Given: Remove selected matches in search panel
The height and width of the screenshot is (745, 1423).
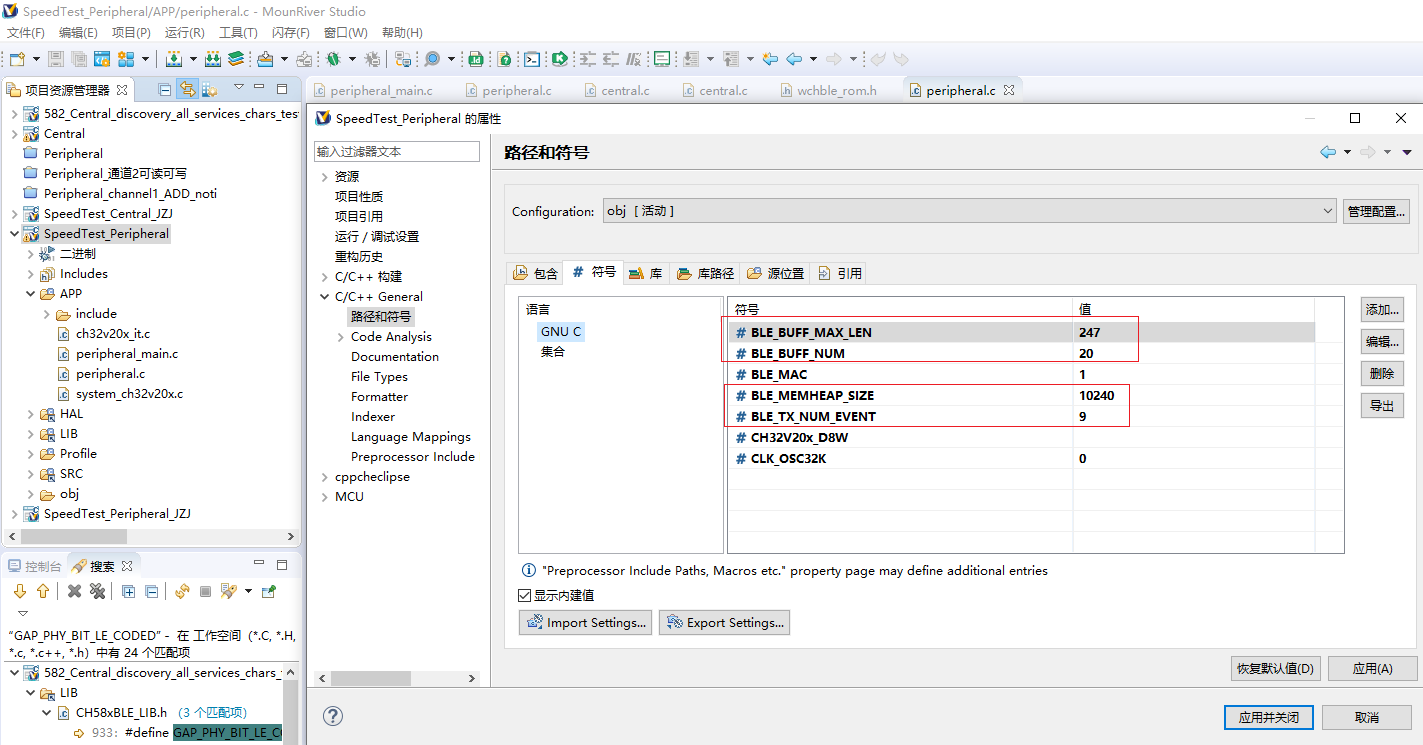Looking at the screenshot, I should click(x=74, y=591).
